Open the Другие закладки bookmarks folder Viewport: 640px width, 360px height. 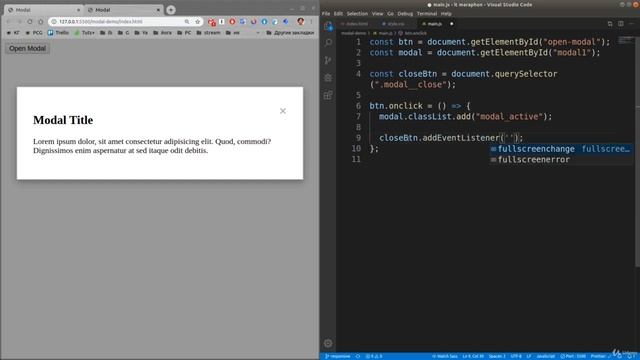point(290,33)
